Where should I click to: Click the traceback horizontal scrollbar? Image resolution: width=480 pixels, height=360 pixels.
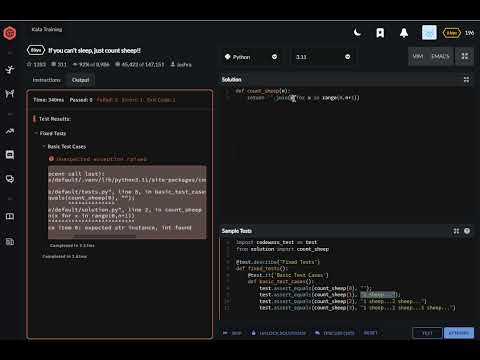(104, 236)
